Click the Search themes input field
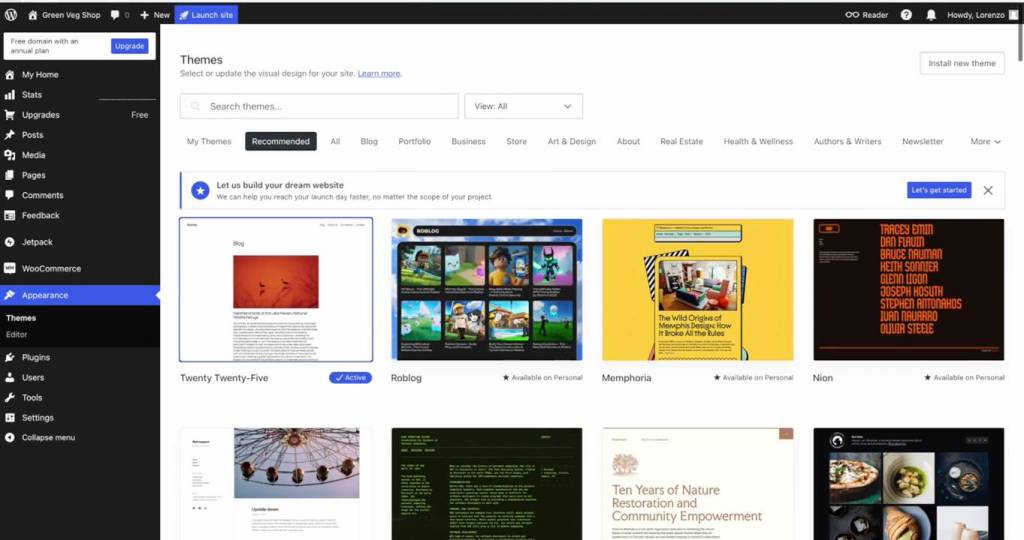The height and width of the screenshot is (540, 1024). tap(319, 106)
